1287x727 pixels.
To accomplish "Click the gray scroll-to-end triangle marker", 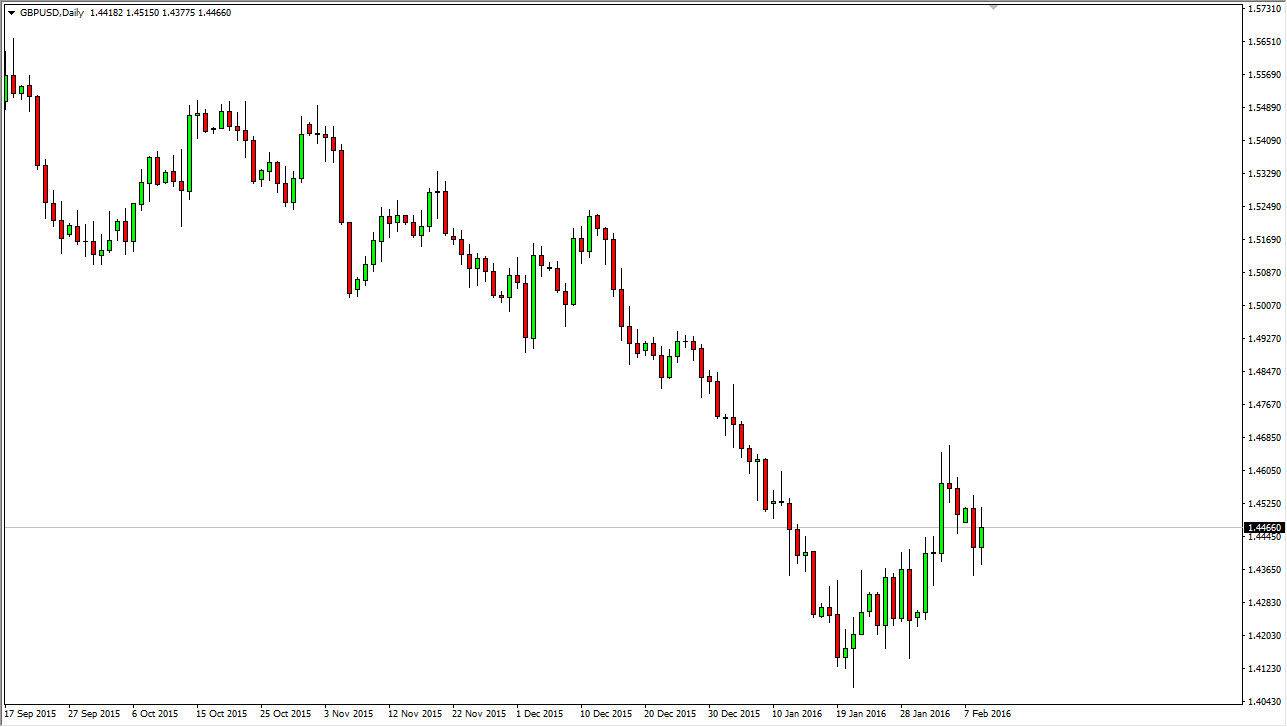I will pos(992,8).
